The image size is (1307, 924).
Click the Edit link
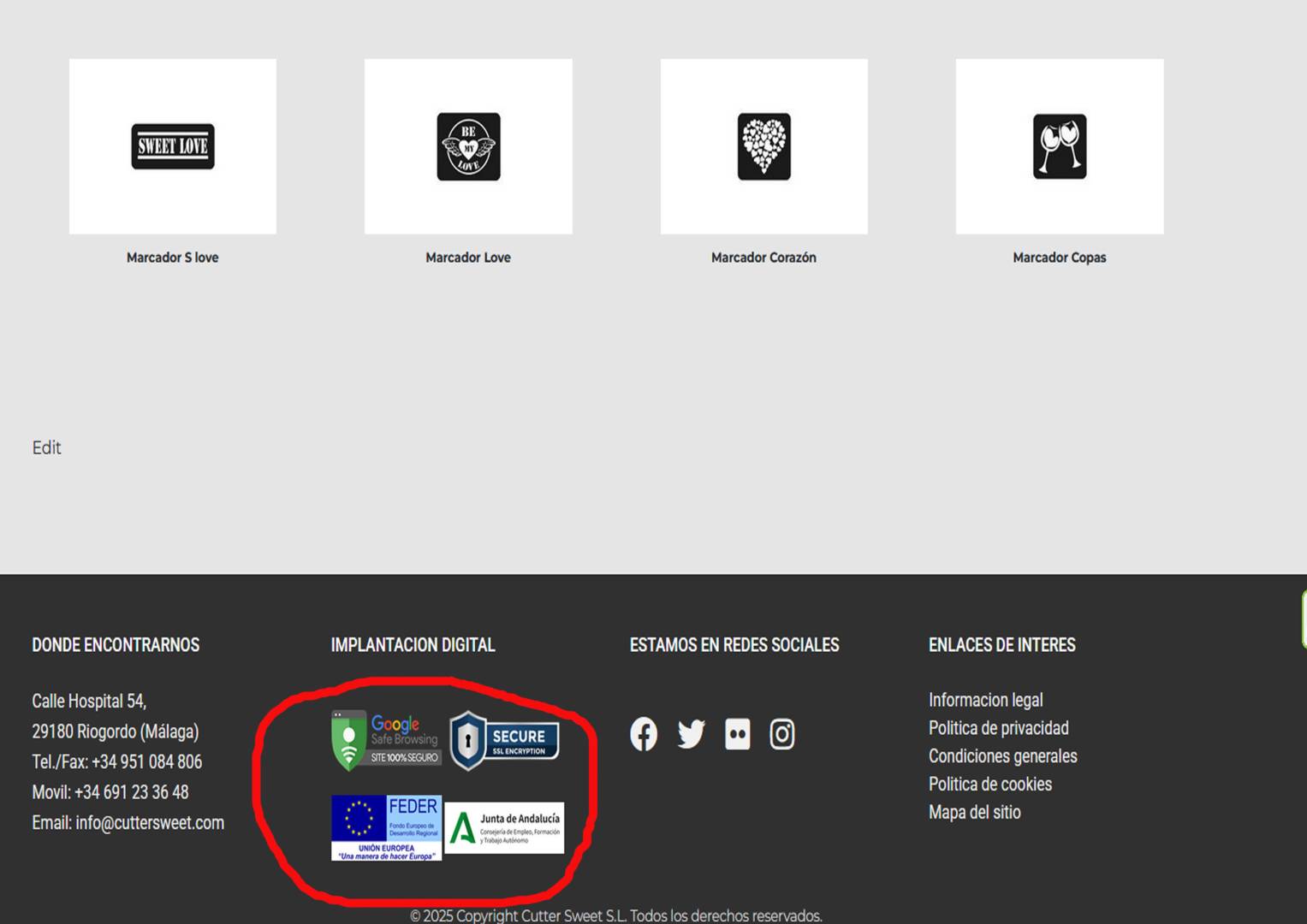coord(46,447)
